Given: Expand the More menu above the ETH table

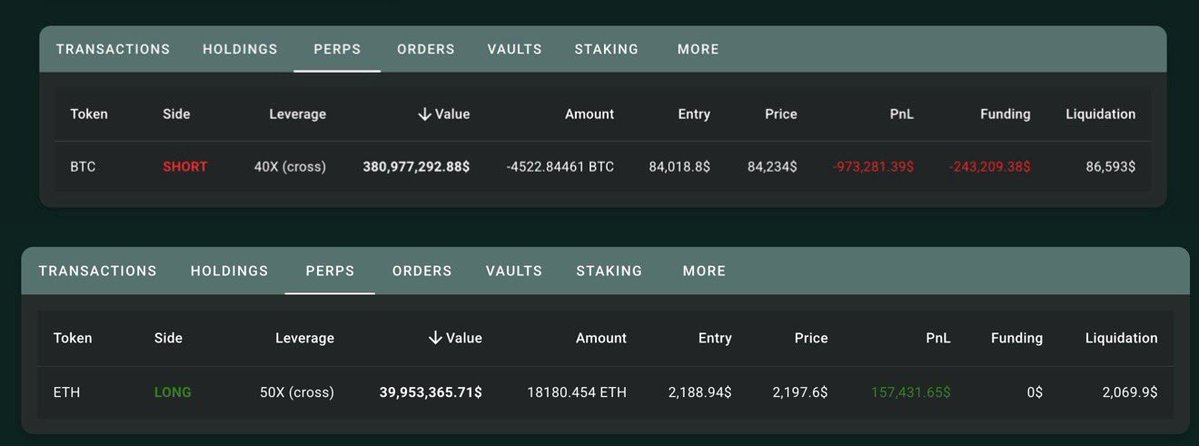Looking at the screenshot, I should pos(704,271).
